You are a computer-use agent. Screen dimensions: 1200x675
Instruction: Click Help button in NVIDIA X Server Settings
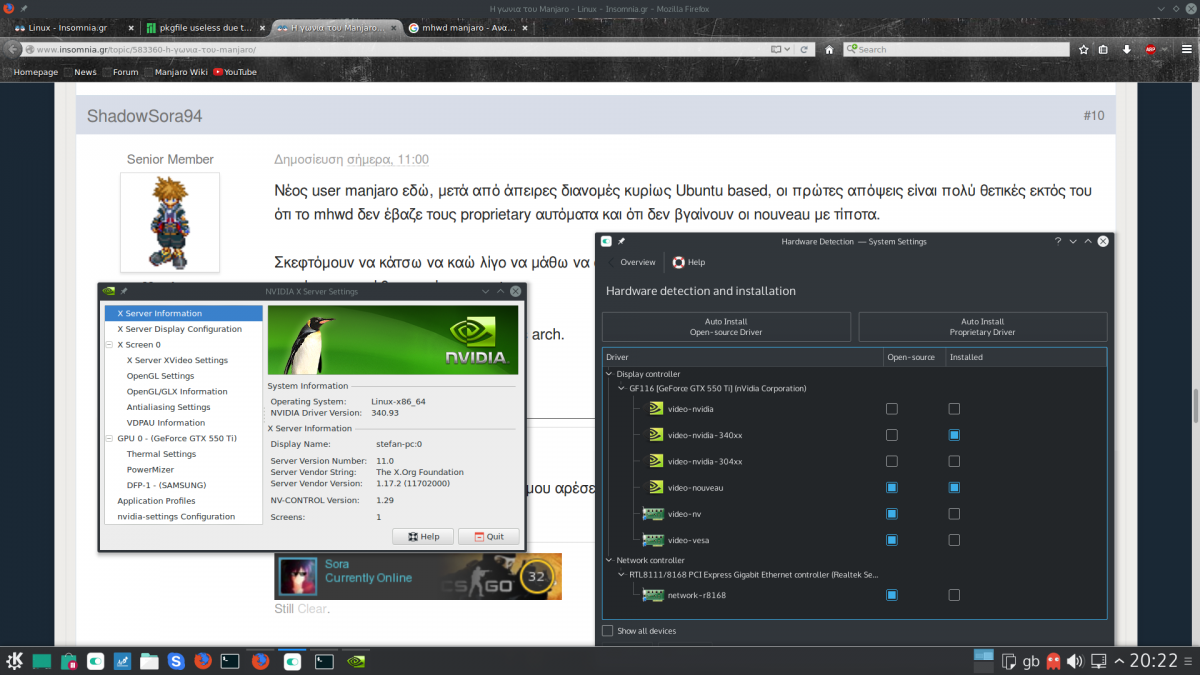coord(423,537)
